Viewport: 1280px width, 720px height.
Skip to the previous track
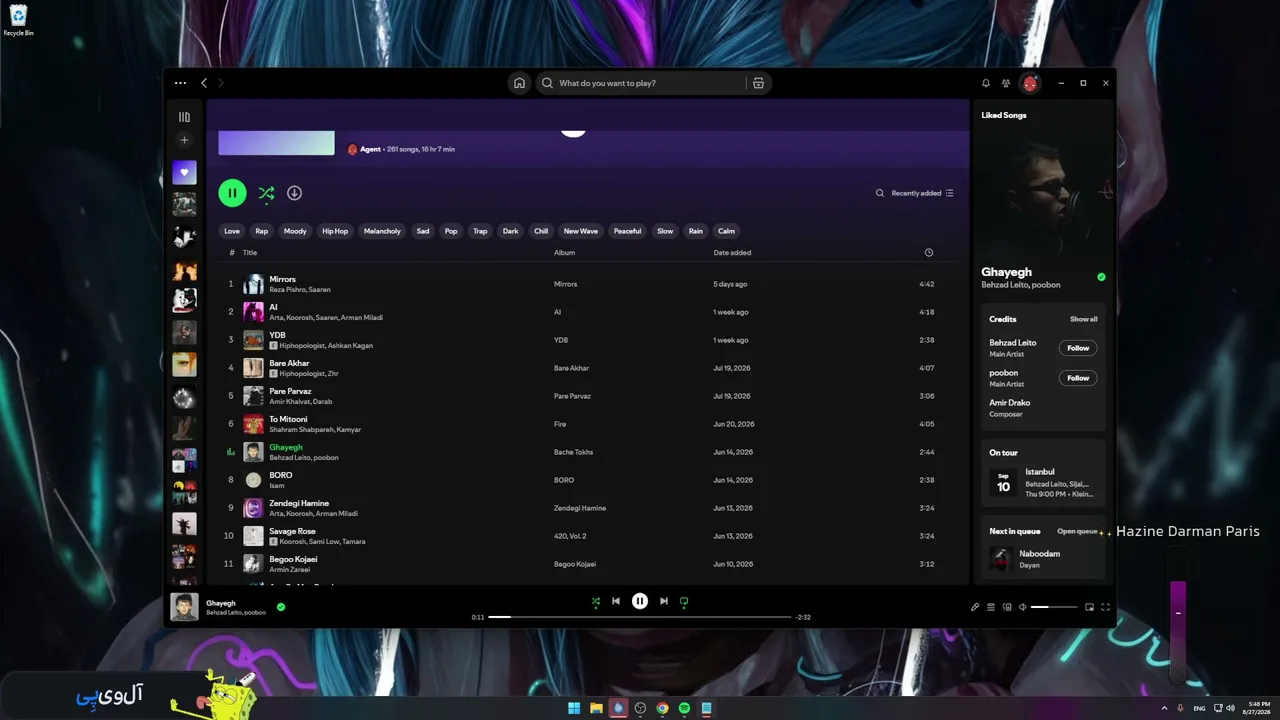pos(616,601)
